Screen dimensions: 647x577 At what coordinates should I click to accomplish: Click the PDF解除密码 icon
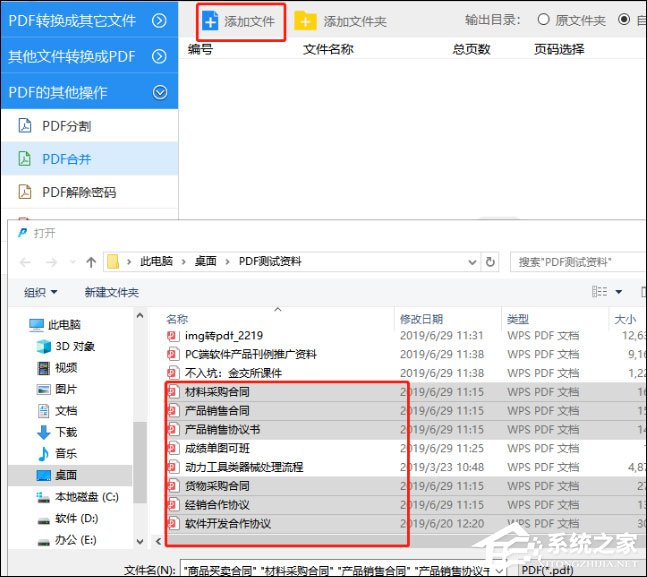pos(25,192)
